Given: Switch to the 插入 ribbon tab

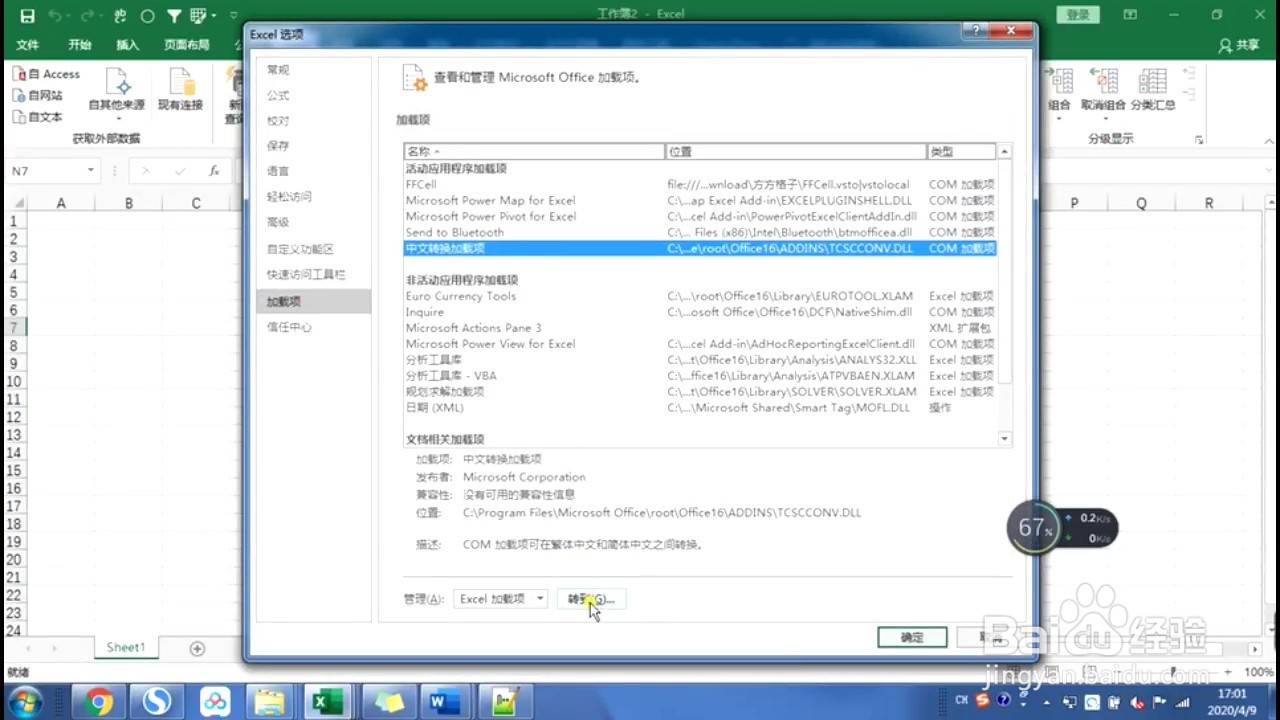Looking at the screenshot, I should click(127, 45).
